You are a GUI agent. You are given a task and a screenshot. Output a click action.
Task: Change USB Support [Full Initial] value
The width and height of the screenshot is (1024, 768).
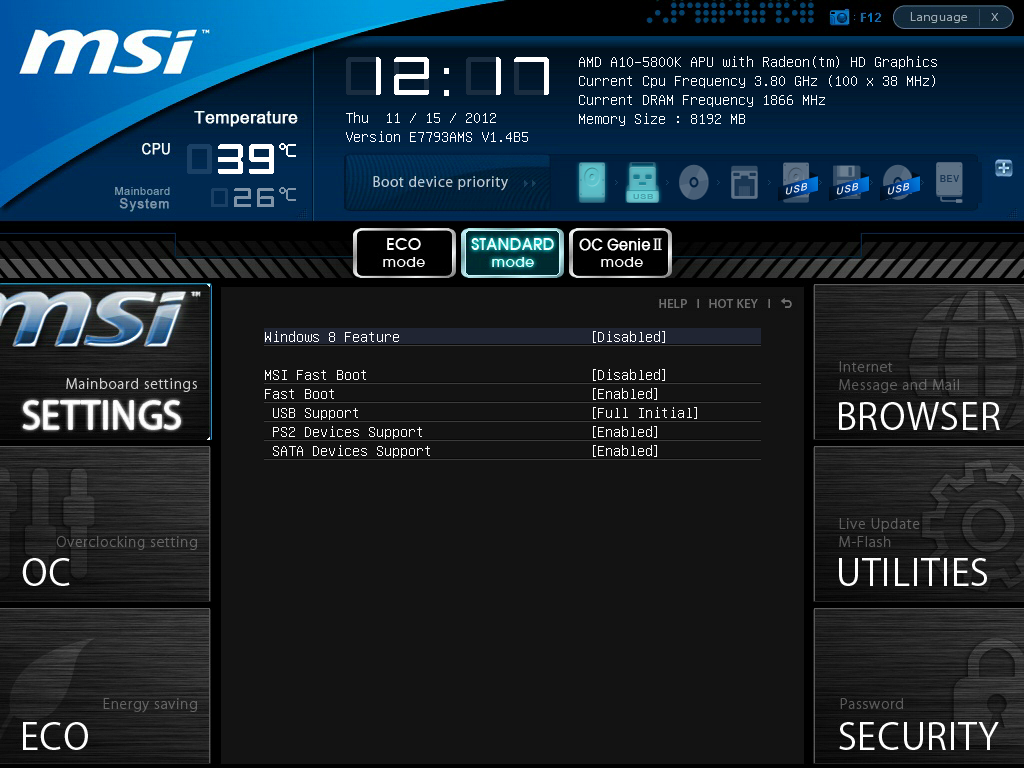(x=645, y=413)
